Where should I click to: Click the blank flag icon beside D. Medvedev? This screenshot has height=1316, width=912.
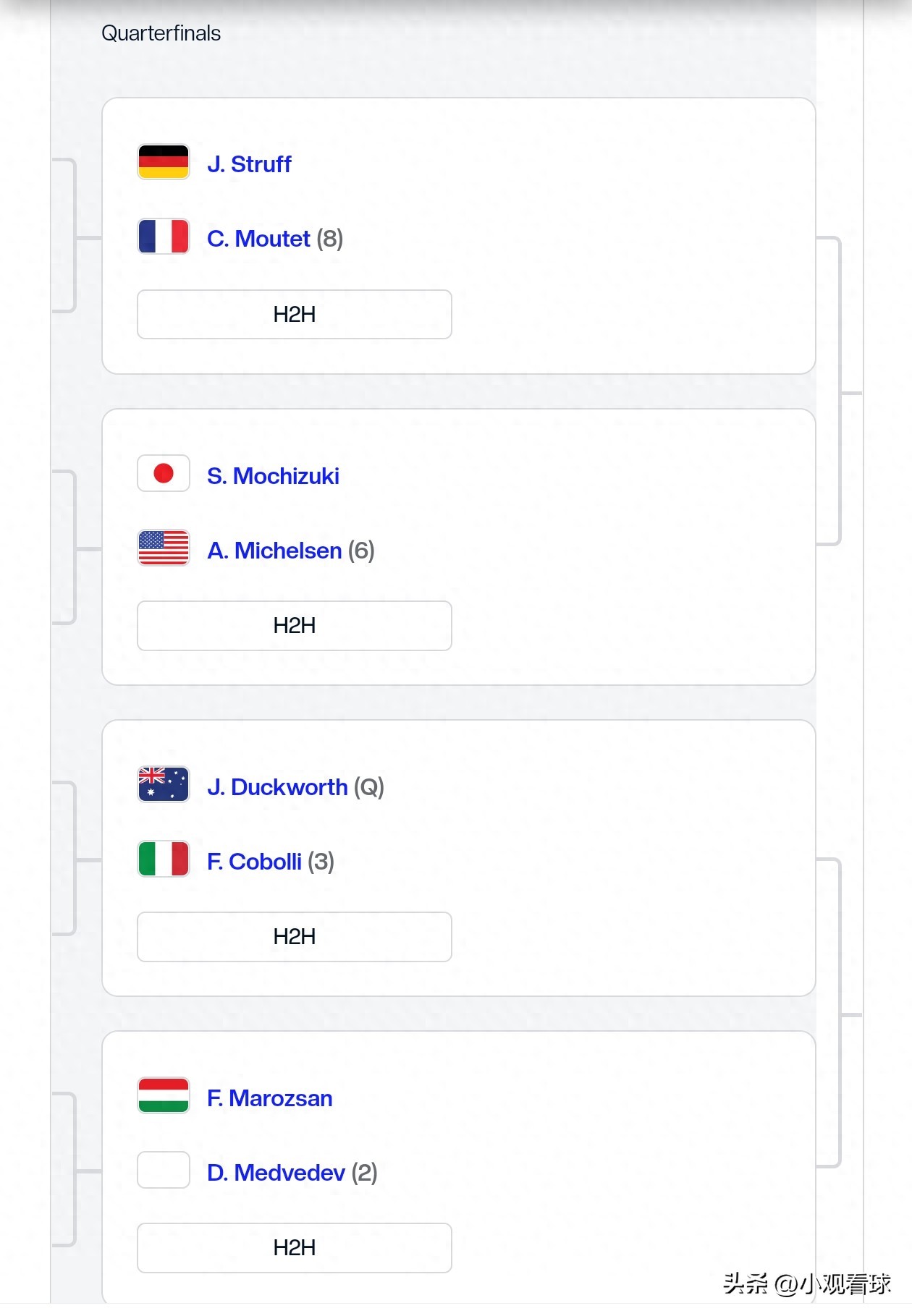pos(164,1171)
